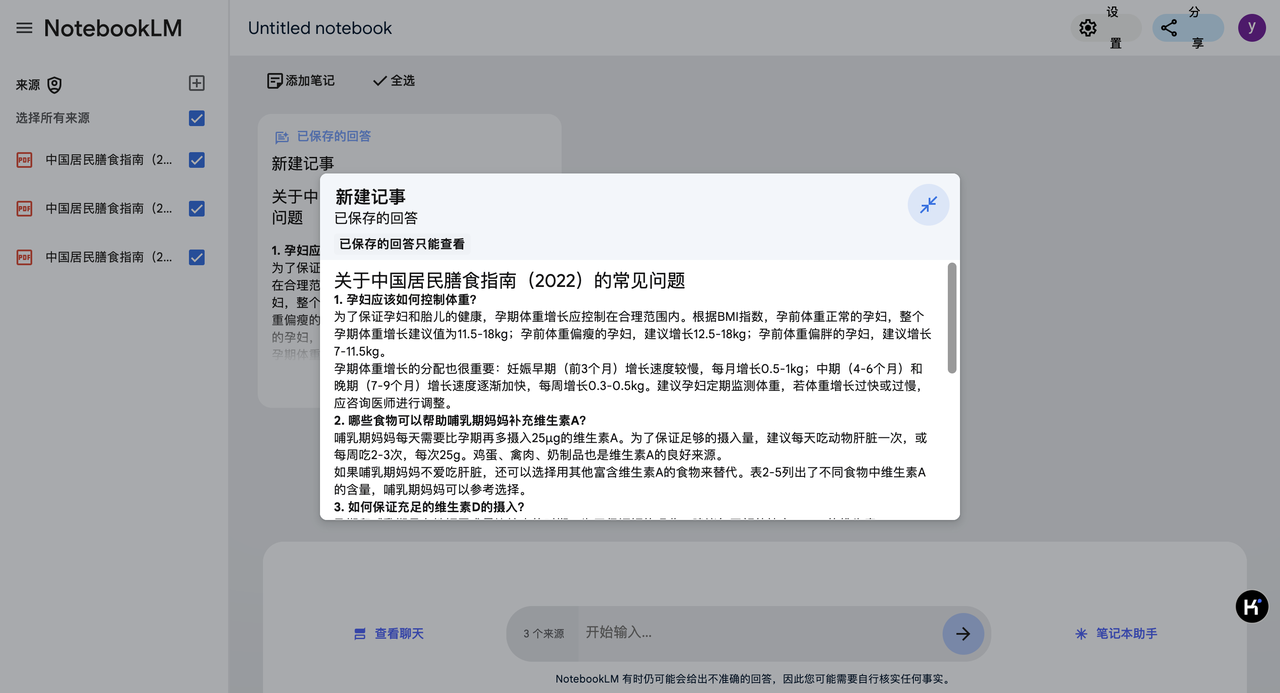
Task: Click the 3 个来源 chip
Action: 544,634
